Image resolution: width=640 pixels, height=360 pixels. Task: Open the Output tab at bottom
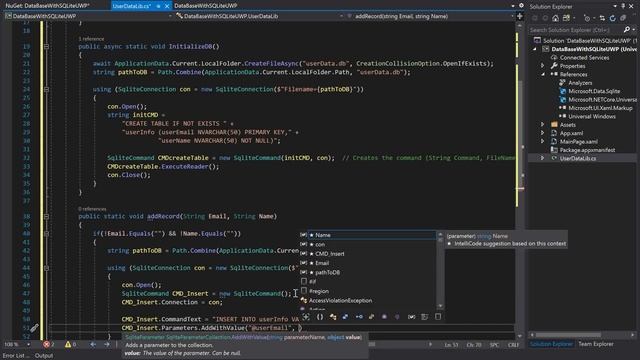coord(44,356)
